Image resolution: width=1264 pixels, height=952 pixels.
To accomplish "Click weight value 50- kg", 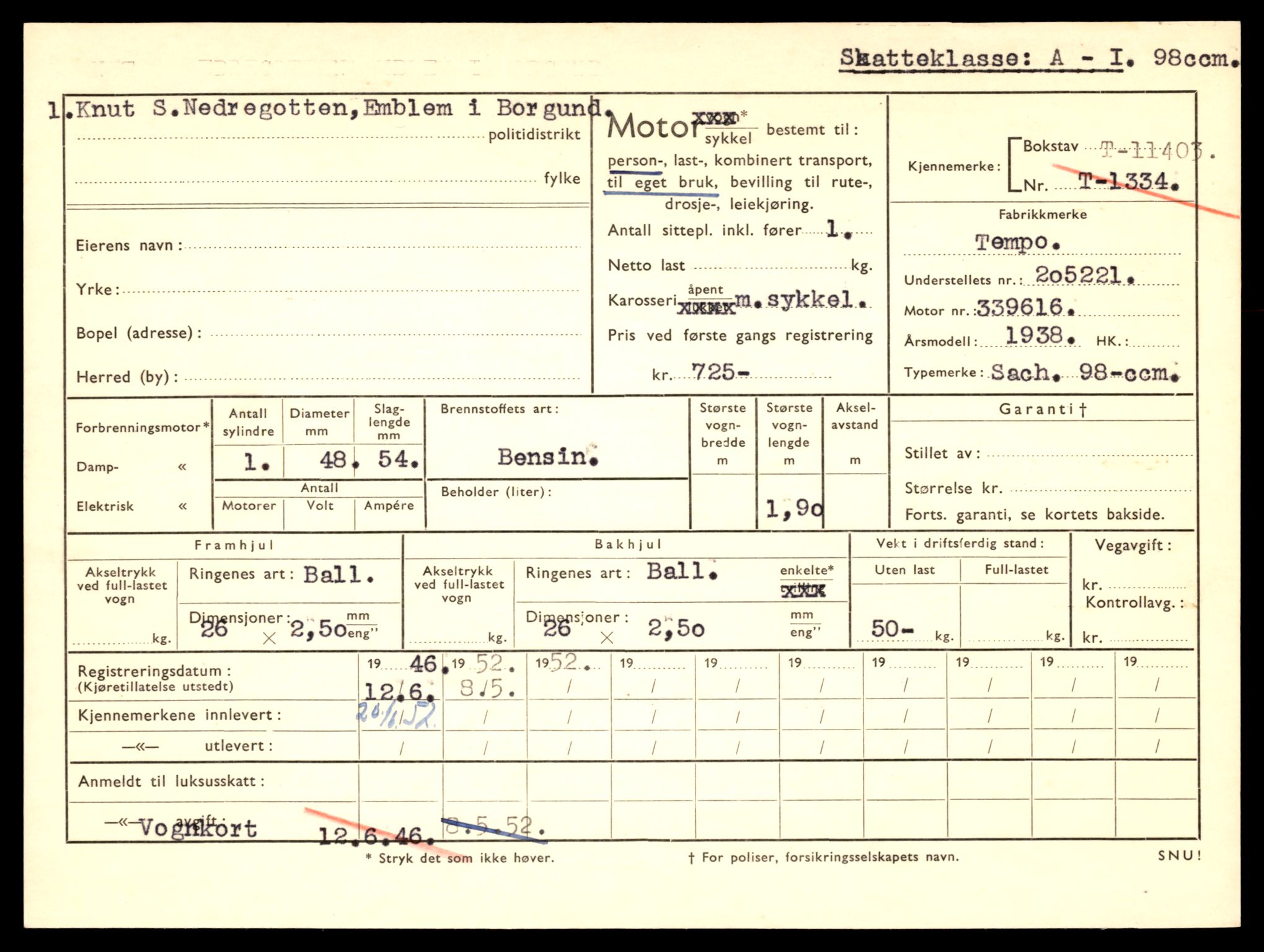I will click(891, 629).
